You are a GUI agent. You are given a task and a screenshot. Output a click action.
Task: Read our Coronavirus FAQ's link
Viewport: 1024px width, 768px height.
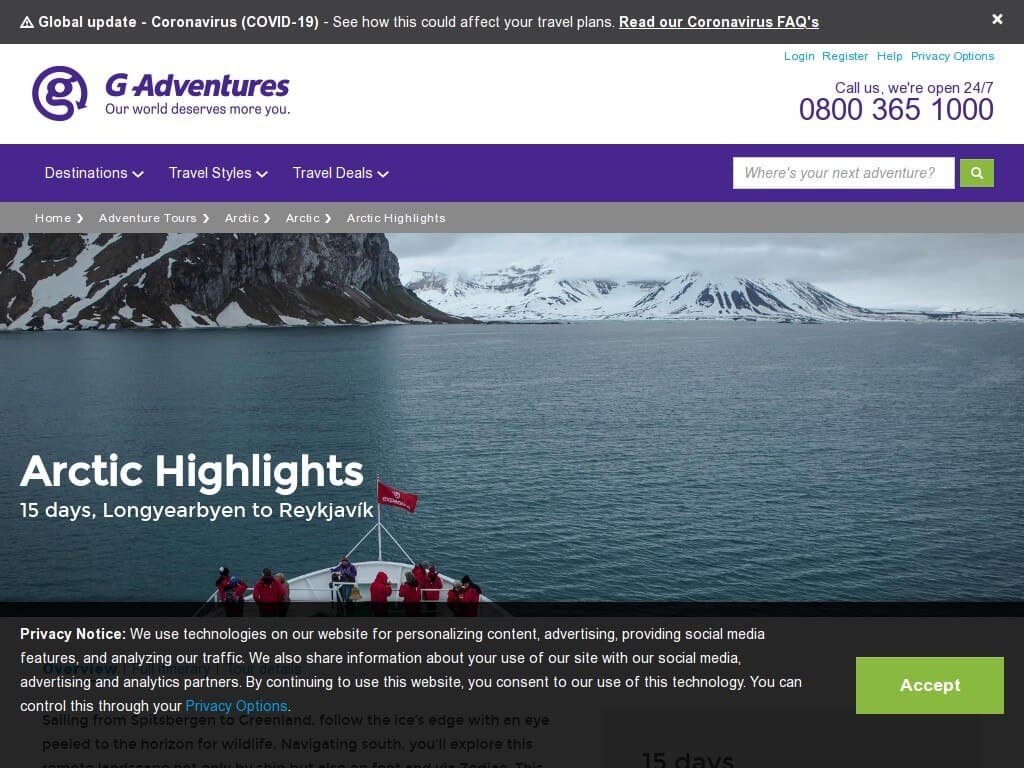pyautogui.click(x=718, y=22)
